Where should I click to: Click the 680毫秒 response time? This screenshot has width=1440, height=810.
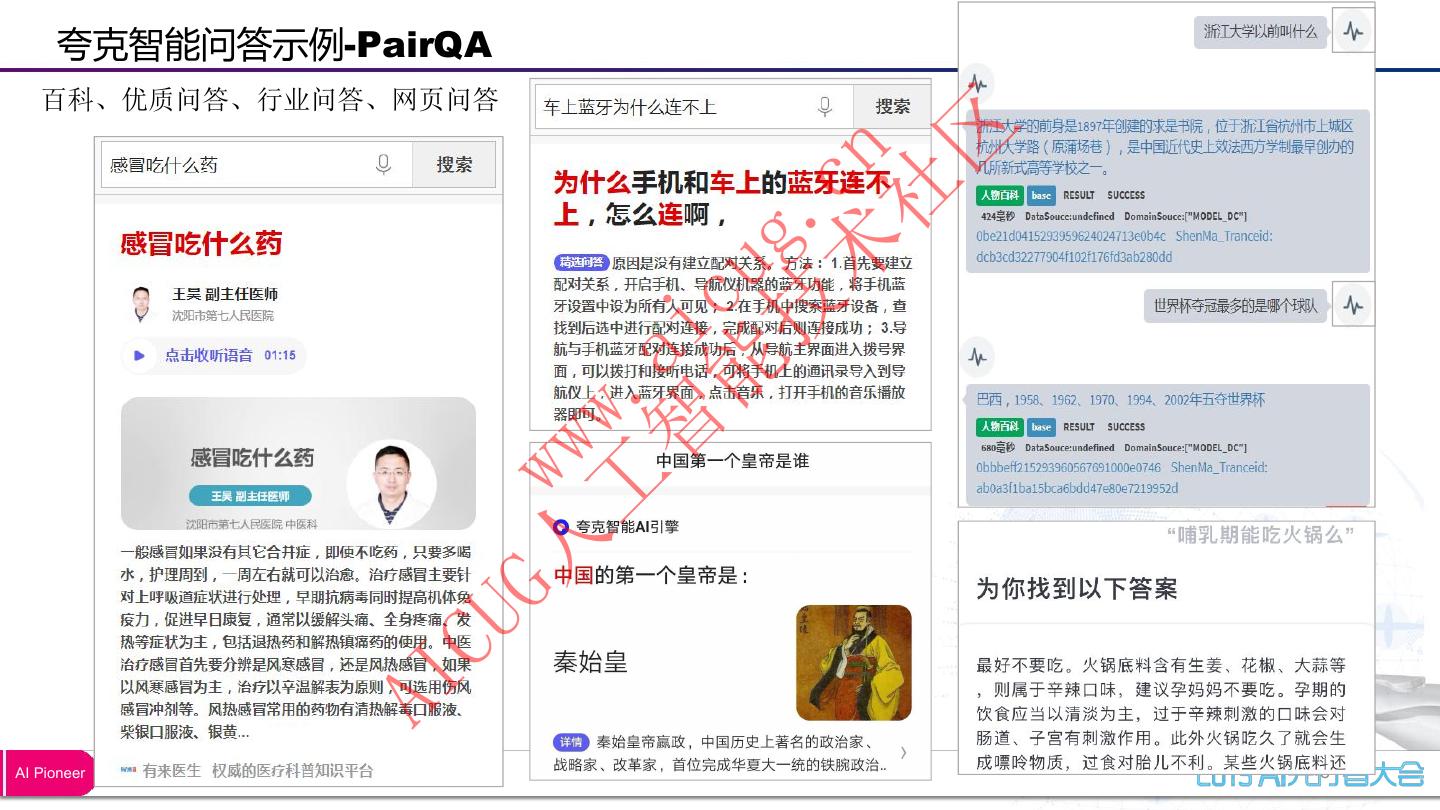click(x=998, y=448)
